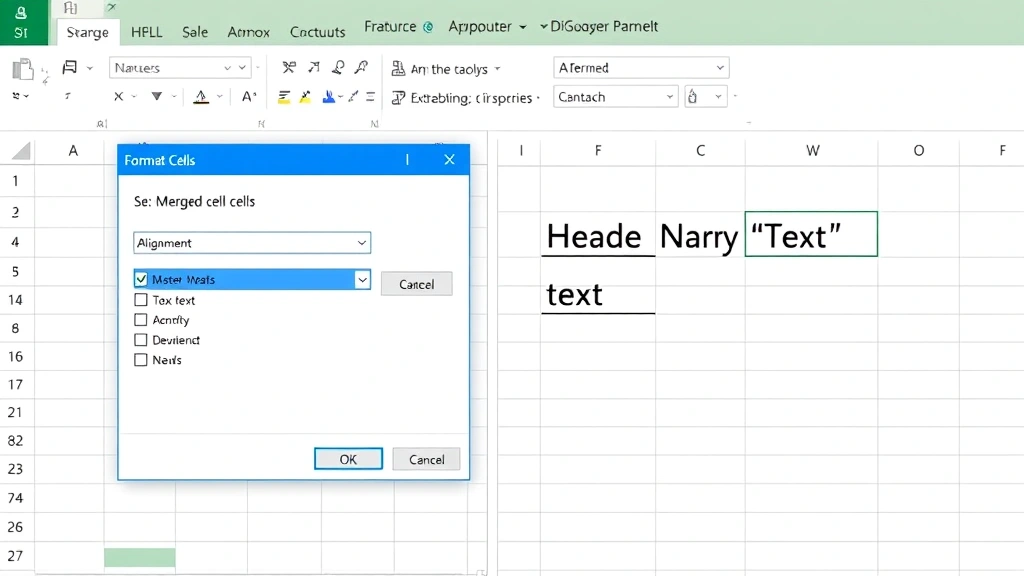Open the Cantach format dropdown

coord(672,97)
